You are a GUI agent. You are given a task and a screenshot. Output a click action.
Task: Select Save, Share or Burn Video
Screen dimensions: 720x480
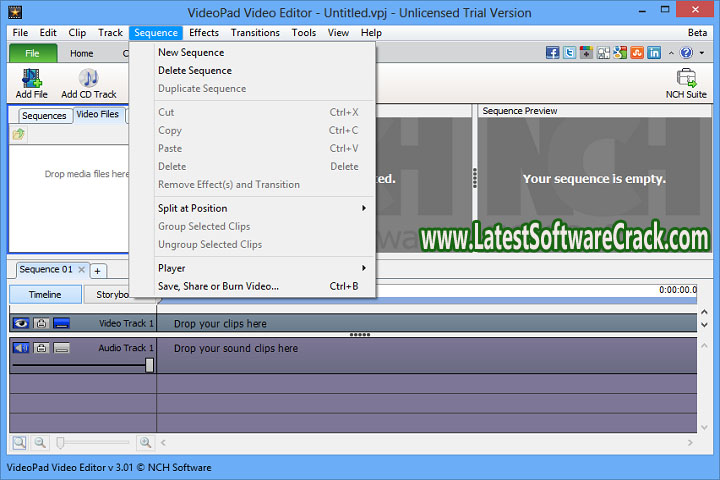[x=218, y=286]
